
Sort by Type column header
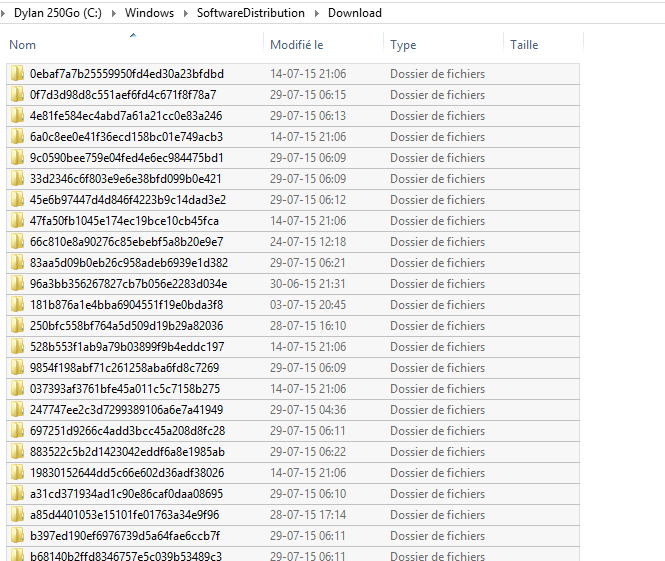403,45
